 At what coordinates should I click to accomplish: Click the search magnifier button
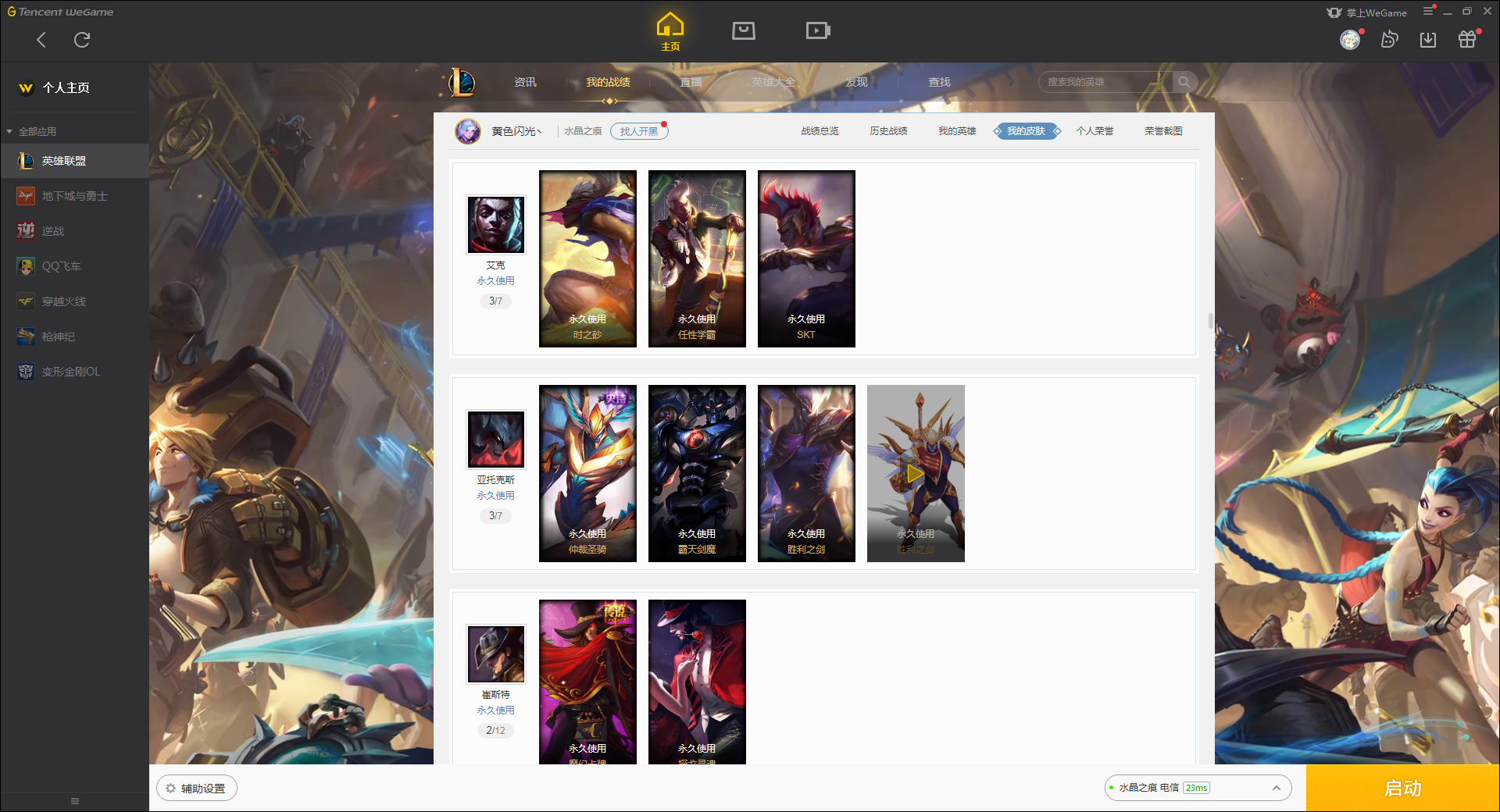[1184, 82]
